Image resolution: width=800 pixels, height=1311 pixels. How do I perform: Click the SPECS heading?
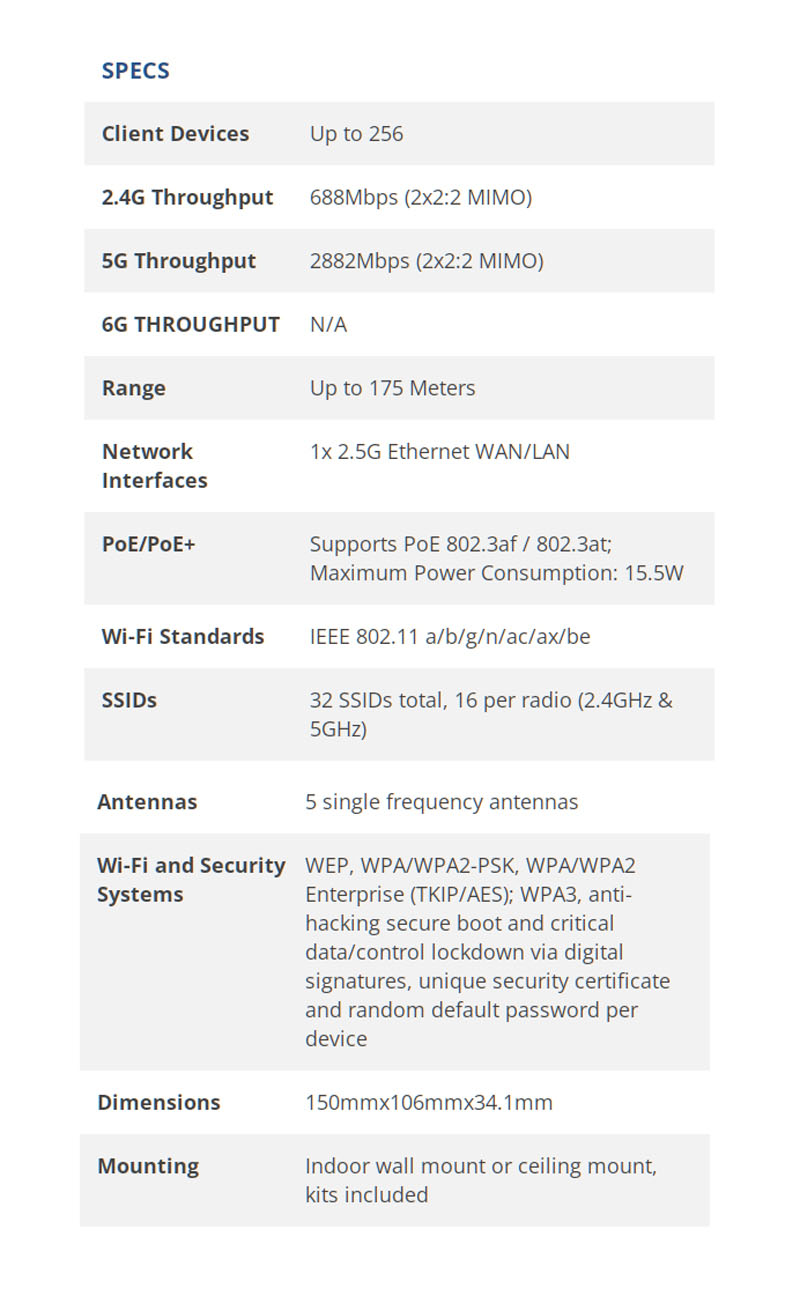point(135,71)
